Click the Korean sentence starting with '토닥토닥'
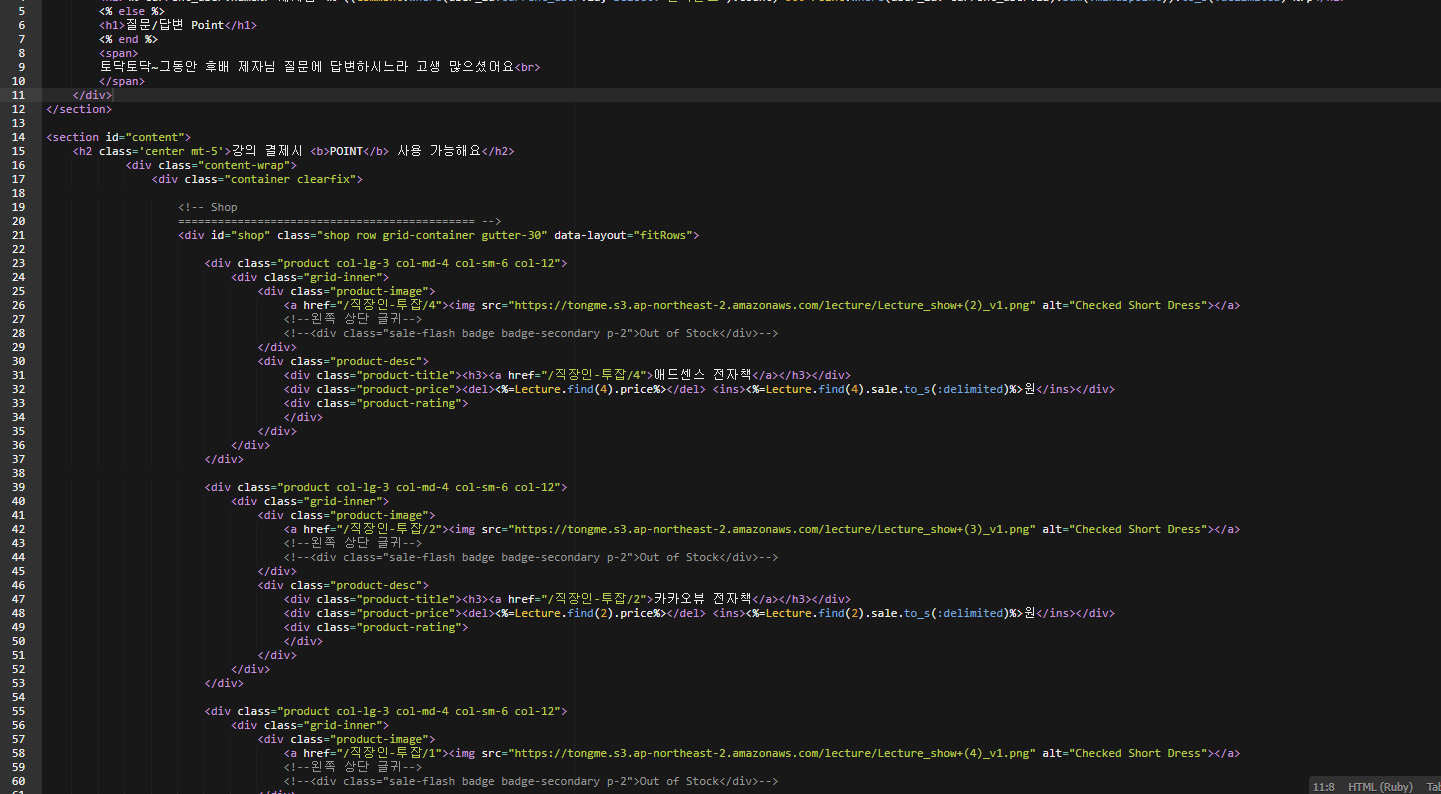 pyautogui.click(x=307, y=67)
